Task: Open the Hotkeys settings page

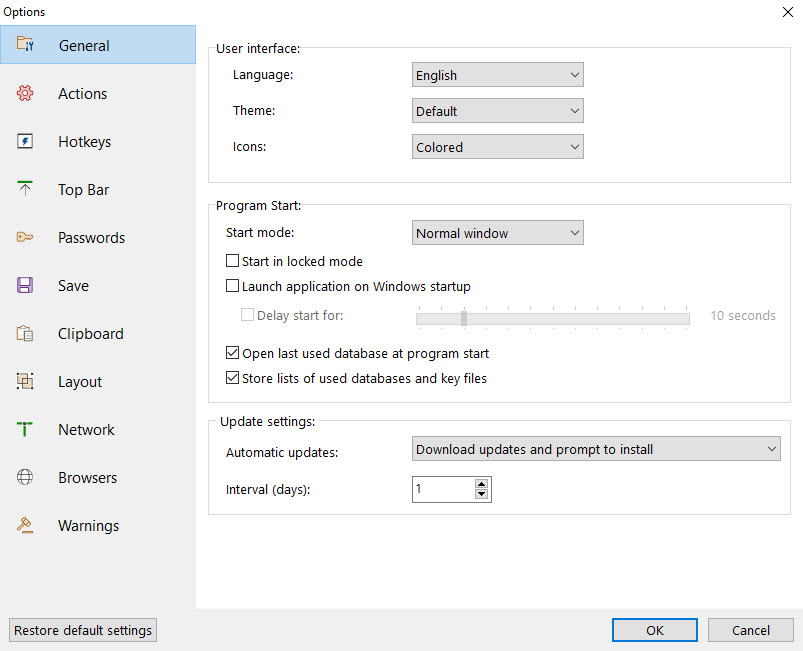Action: (98, 141)
